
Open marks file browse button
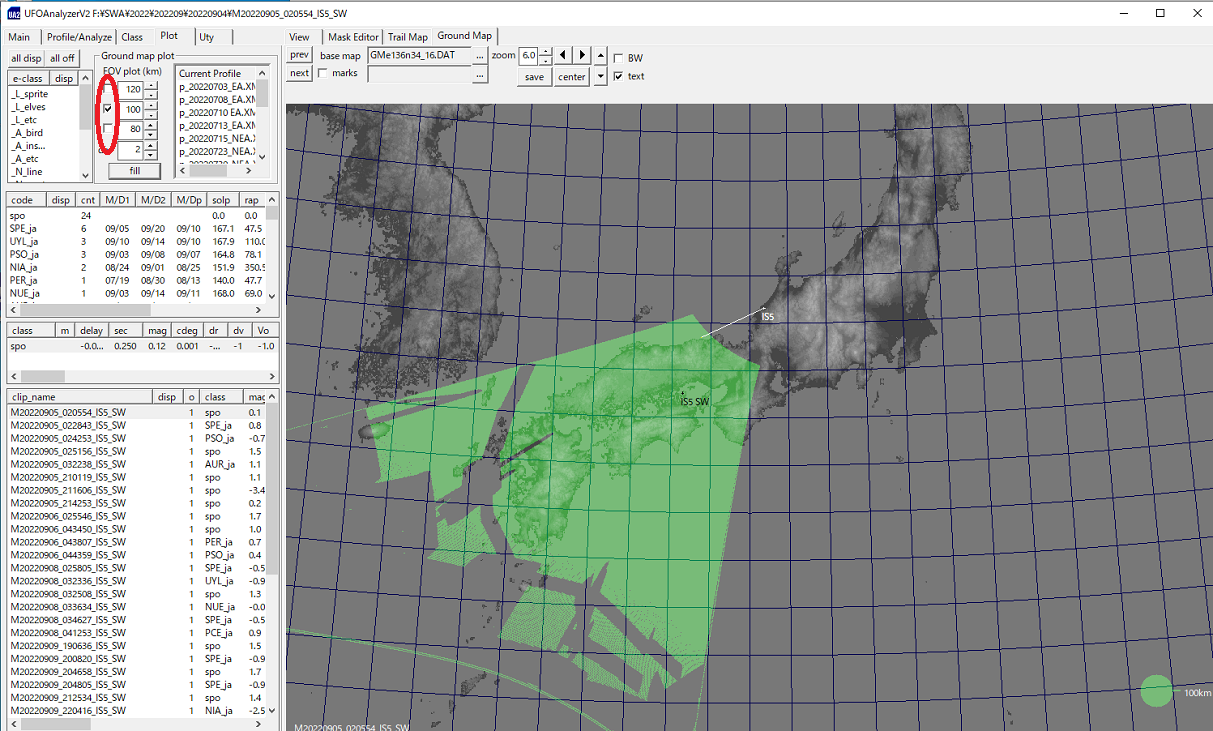[x=480, y=75]
